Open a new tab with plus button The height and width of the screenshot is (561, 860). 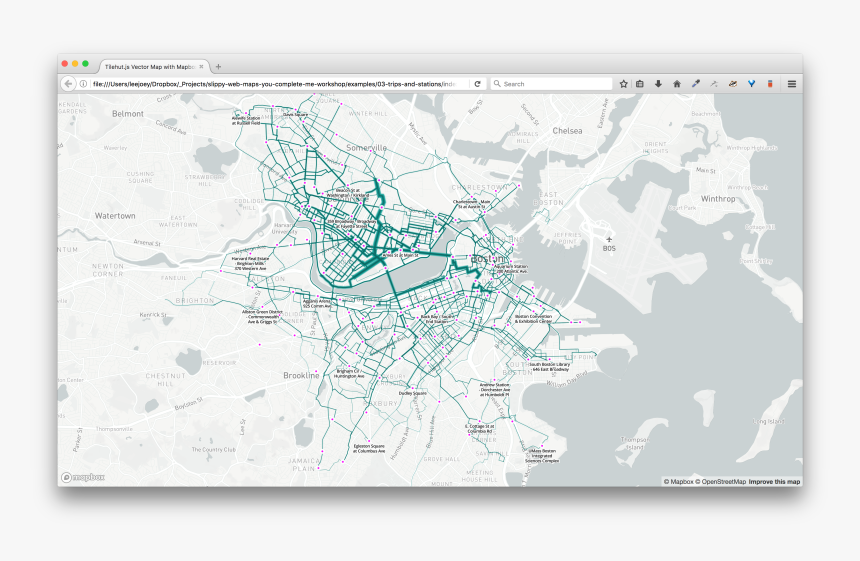(218, 66)
